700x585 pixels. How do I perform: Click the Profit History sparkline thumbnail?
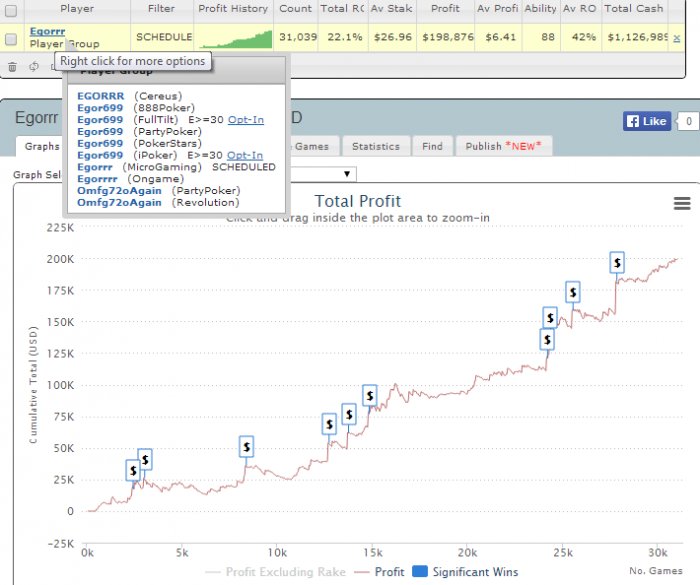(x=235, y=38)
